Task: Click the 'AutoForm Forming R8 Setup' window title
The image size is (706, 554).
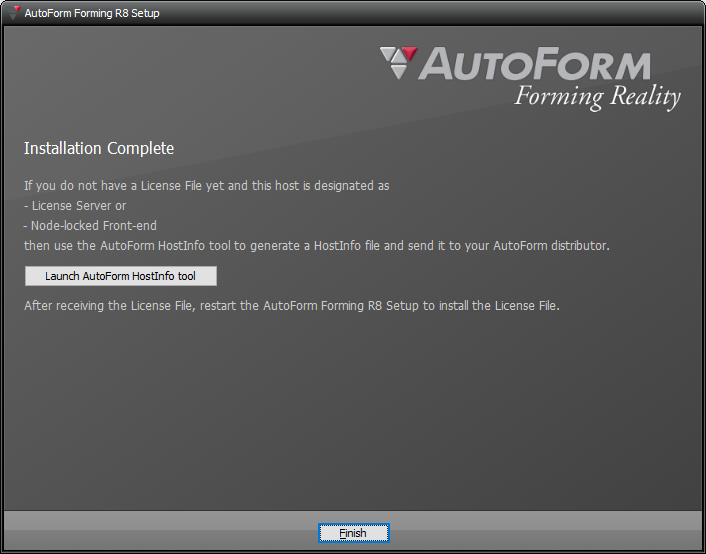Action: pyautogui.click(x=92, y=13)
